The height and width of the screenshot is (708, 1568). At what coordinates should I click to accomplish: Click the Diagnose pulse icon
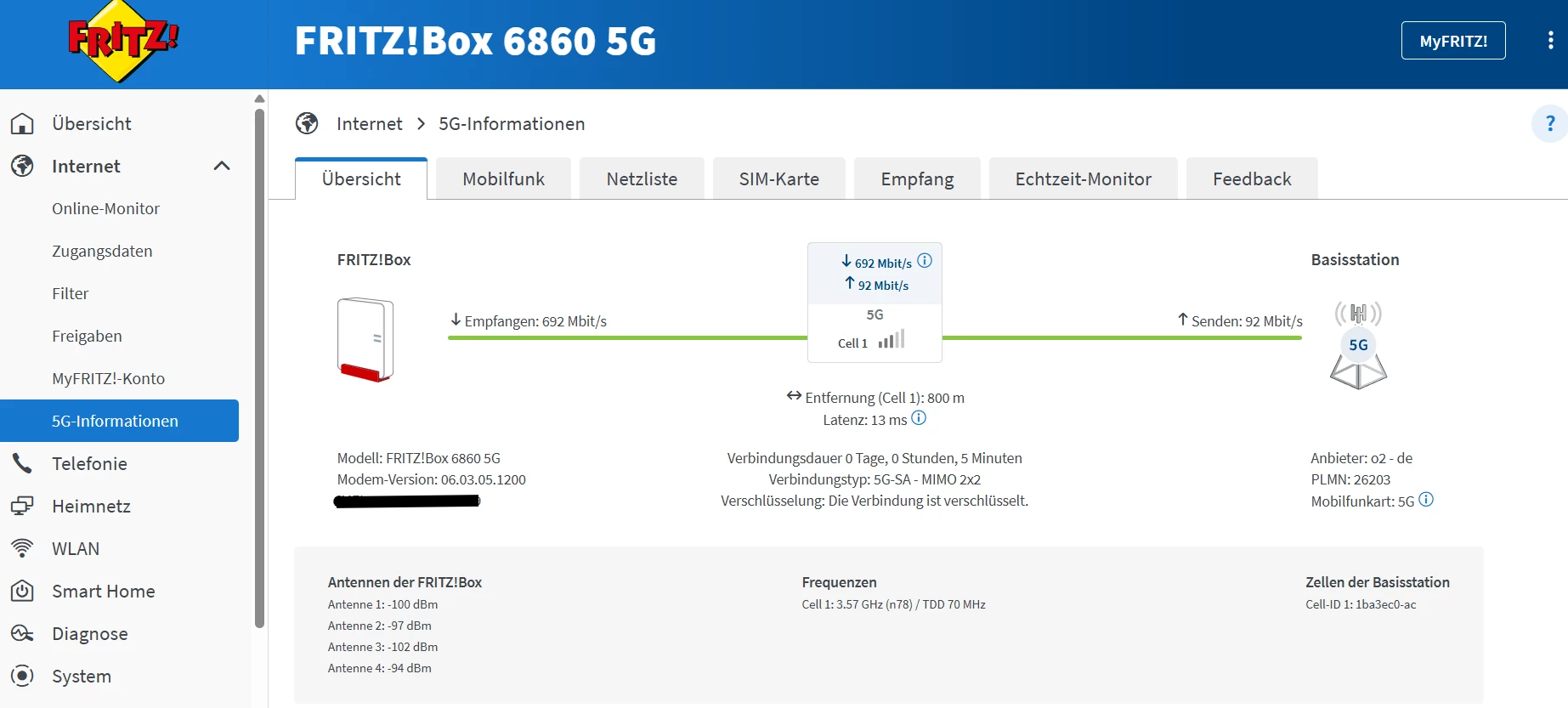(22, 634)
